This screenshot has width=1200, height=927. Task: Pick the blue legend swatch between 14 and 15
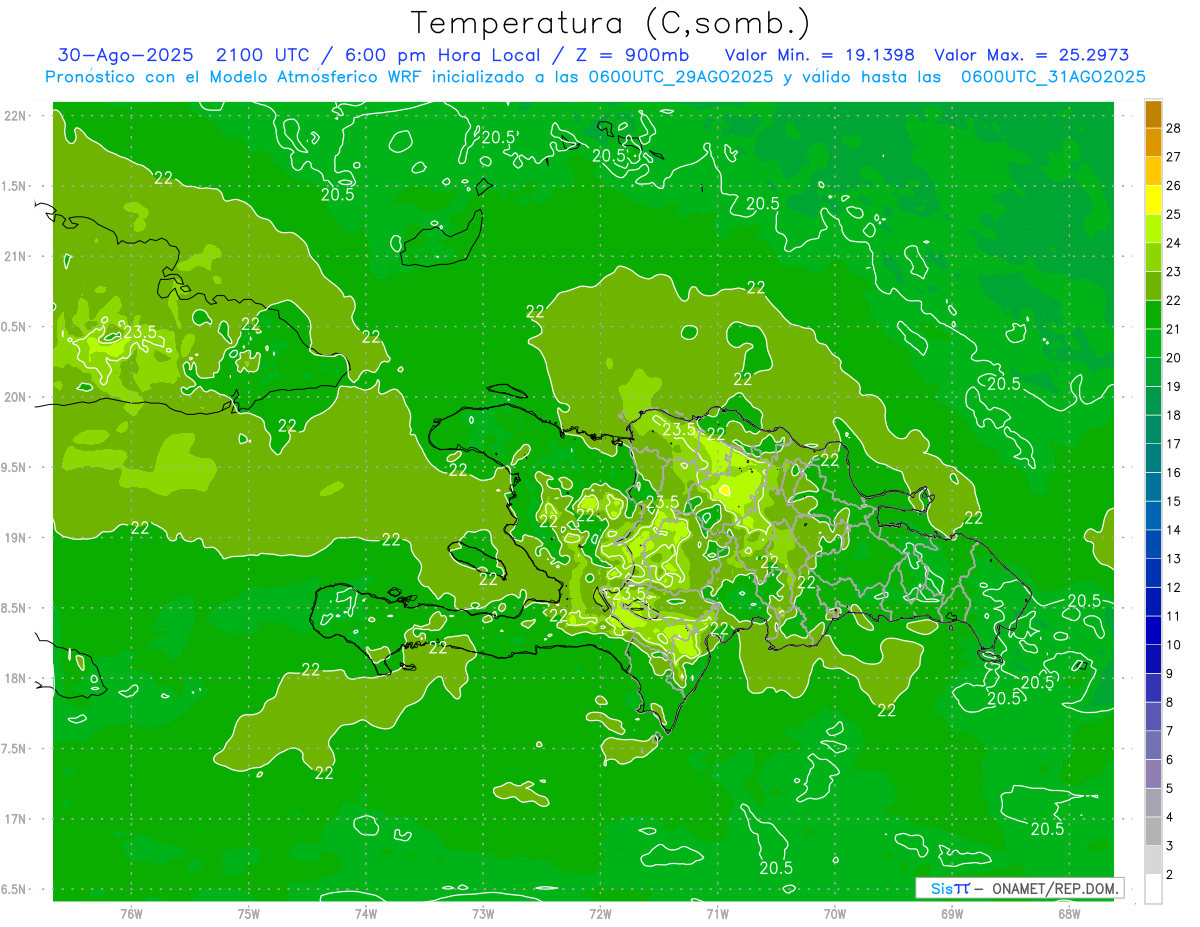click(x=1153, y=515)
